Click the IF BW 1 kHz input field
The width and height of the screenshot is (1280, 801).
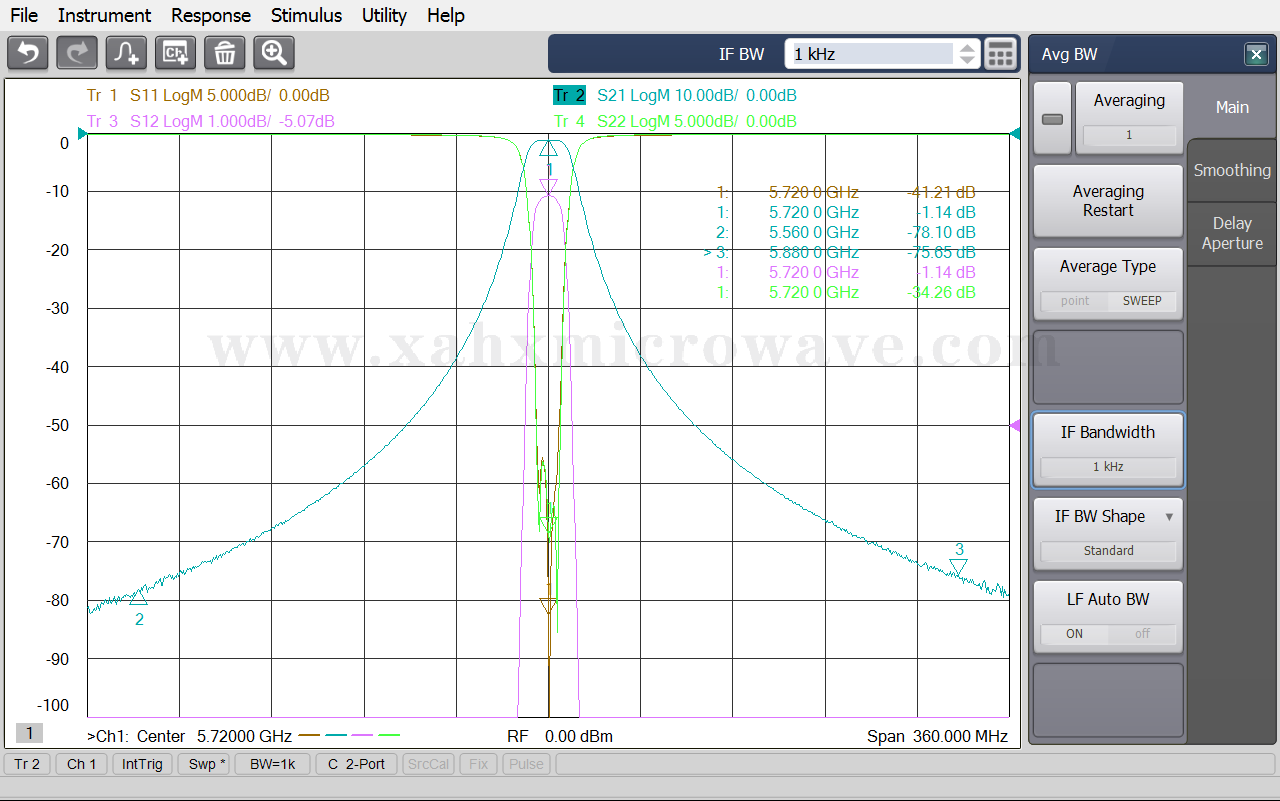click(870, 54)
